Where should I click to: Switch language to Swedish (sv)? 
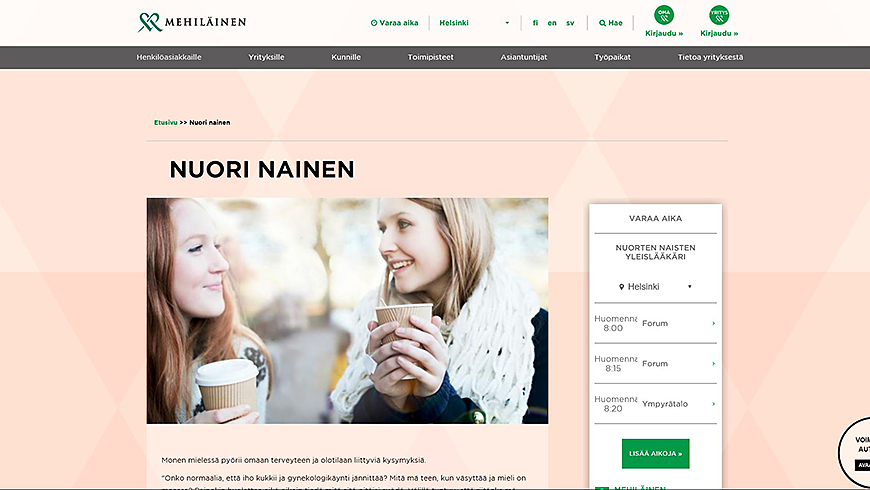[570, 23]
